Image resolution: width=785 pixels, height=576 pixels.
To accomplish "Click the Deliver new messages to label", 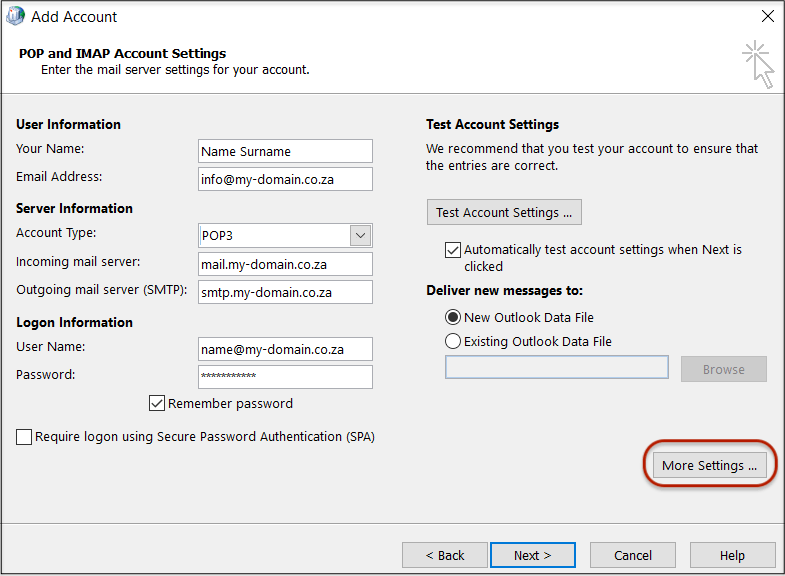I will pyautogui.click(x=505, y=291).
